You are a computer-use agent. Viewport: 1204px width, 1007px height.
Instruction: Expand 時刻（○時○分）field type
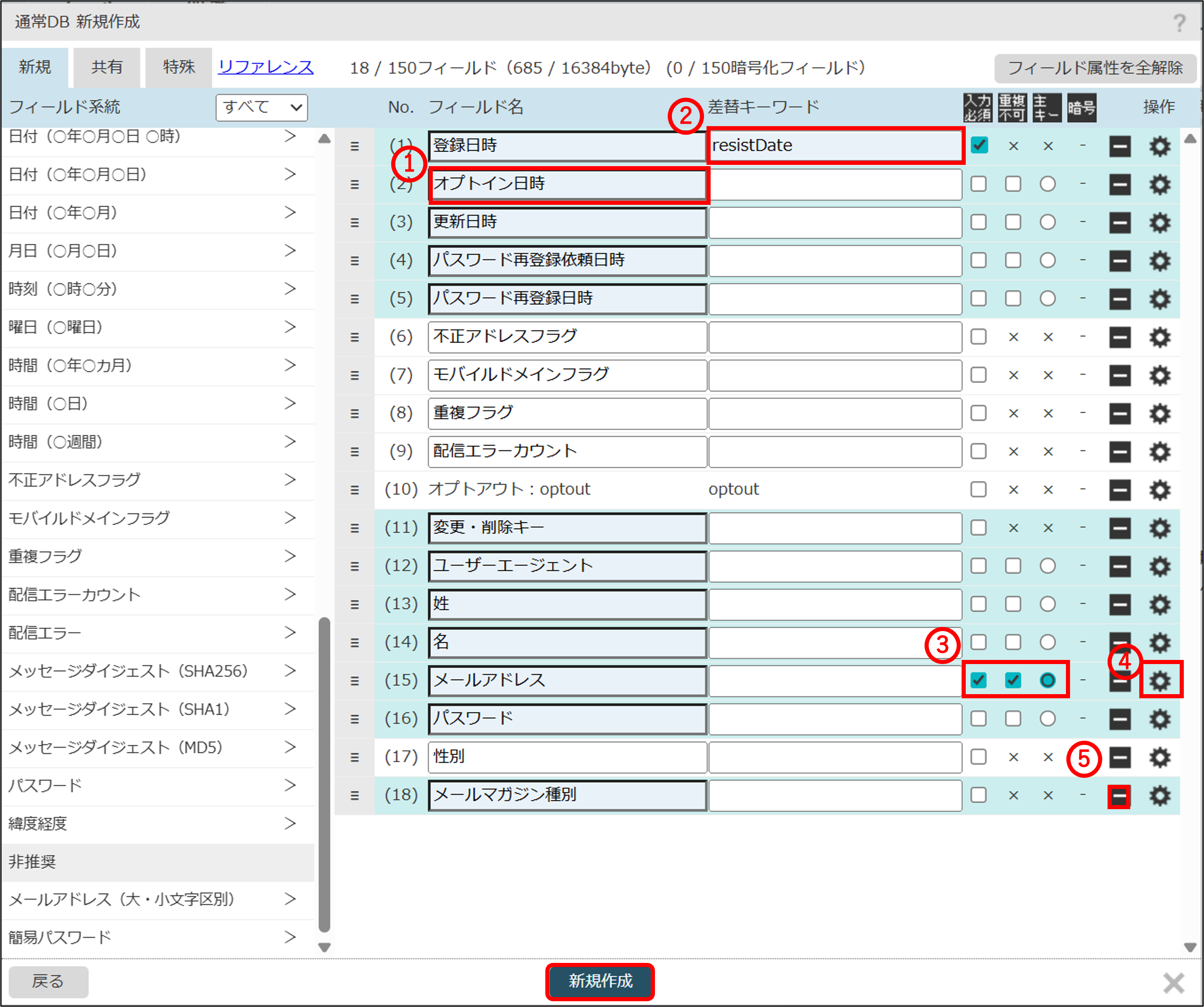[x=290, y=289]
